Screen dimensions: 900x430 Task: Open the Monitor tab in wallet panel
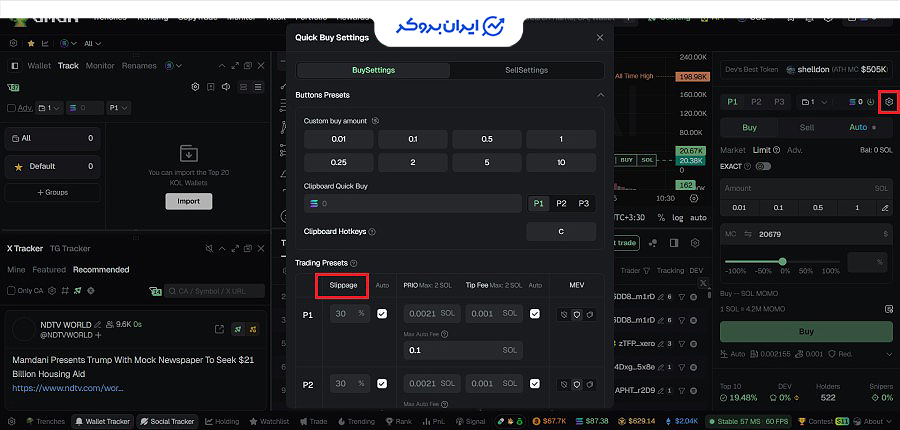pyautogui.click(x=100, y=66)
